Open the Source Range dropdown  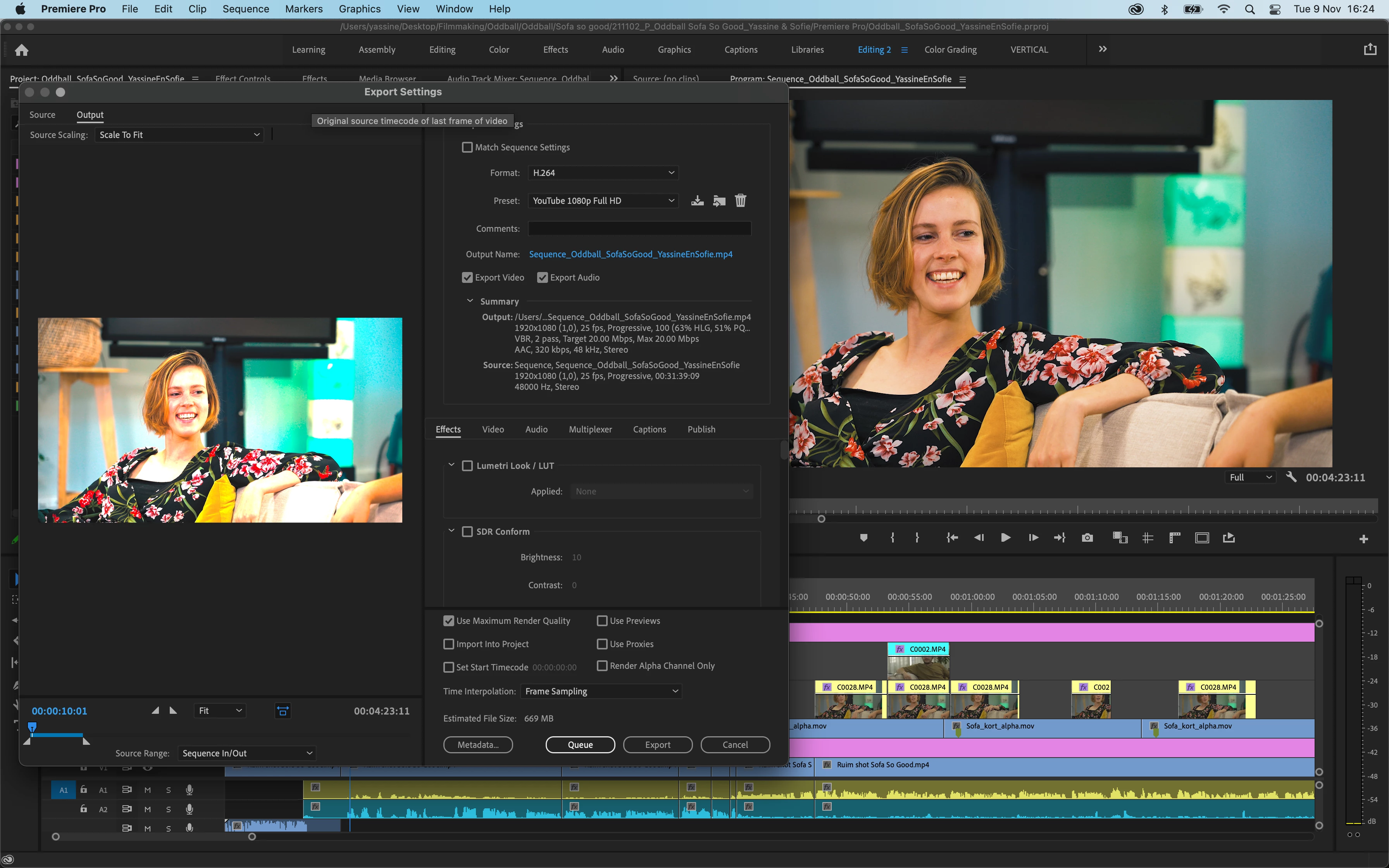[247, 753]
